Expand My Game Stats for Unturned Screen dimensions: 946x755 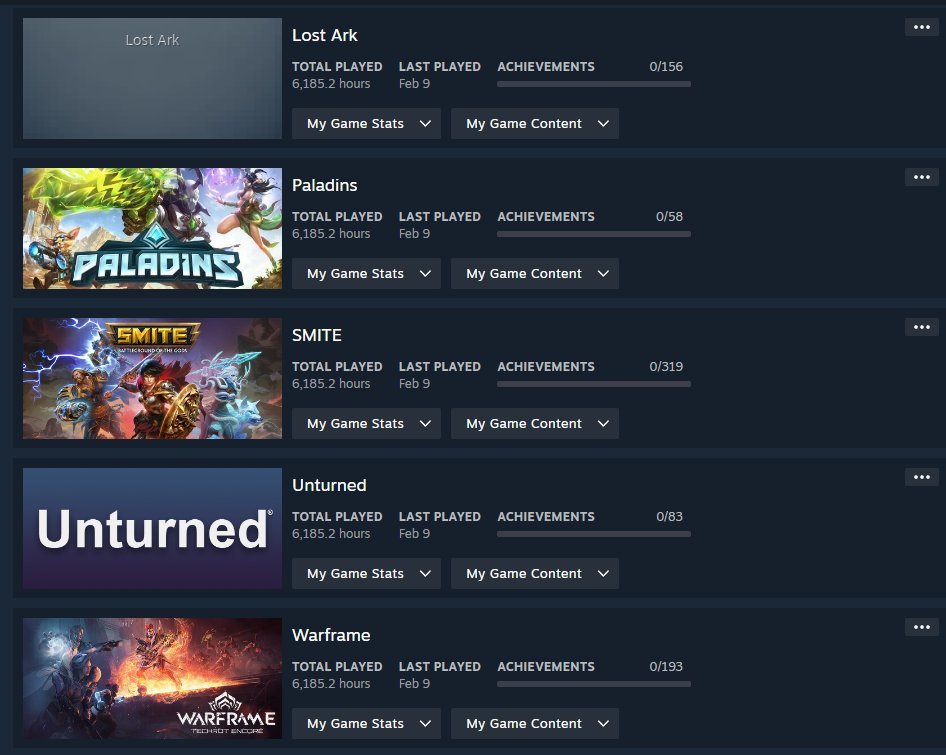tap(366, 573)
